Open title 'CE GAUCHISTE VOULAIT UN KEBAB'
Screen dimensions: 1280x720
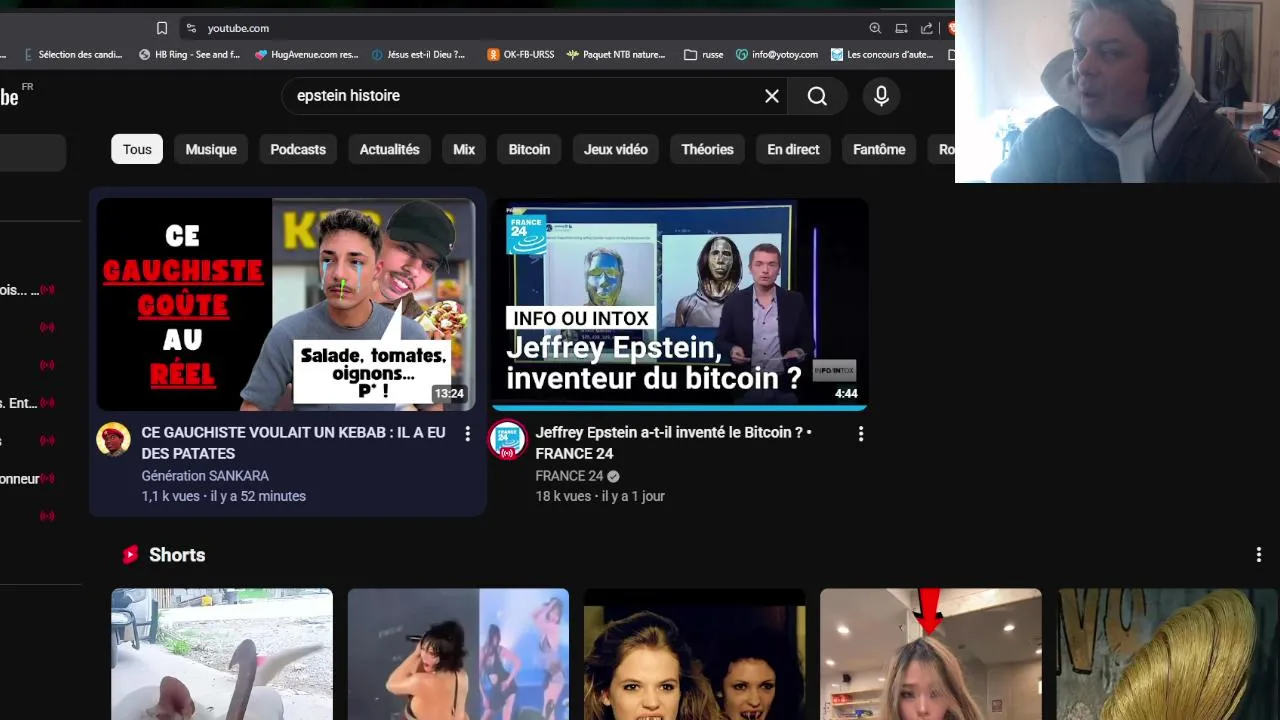[293, 443]
